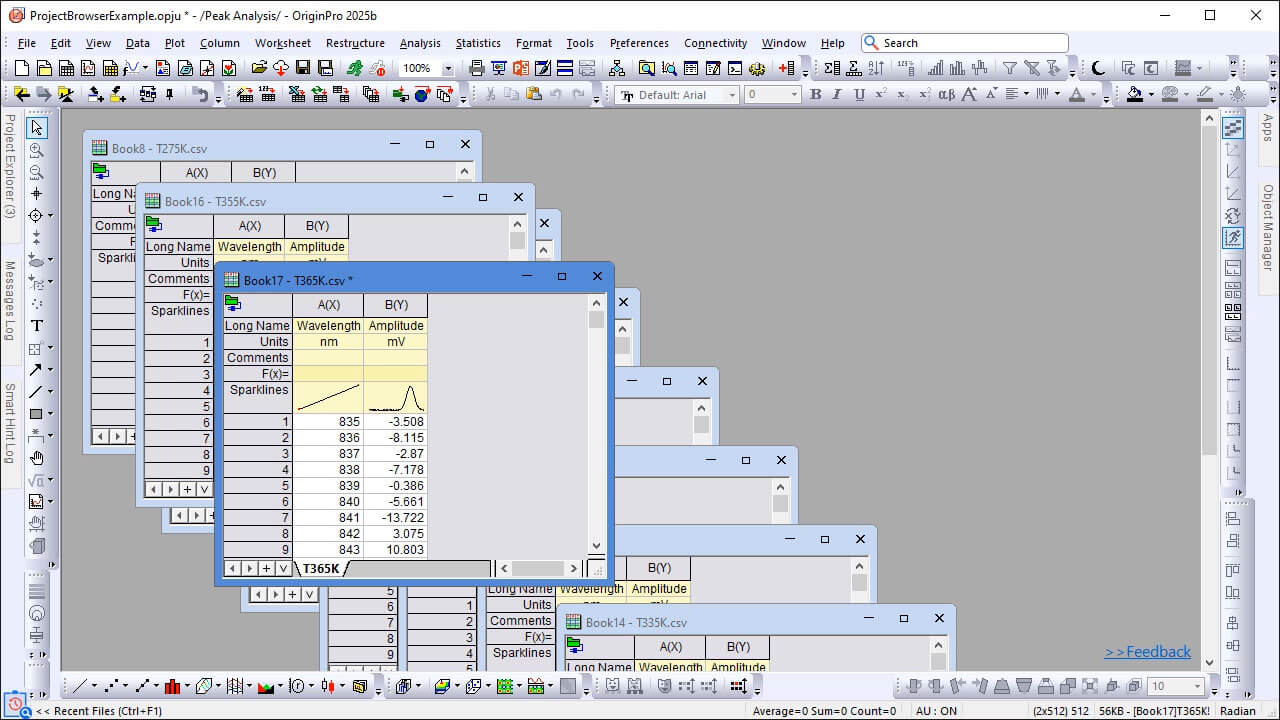Image resolution: width=1280 pixels, height=720 pixels.
Task: Click the Print icon in toolbar
Action: 476,68
